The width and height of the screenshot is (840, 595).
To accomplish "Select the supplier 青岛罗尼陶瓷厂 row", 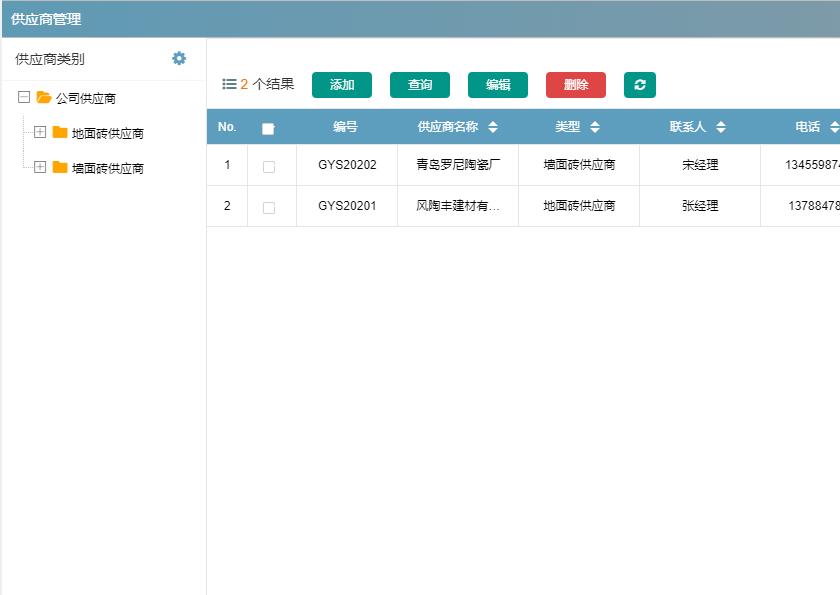I will tap(458, 164).
